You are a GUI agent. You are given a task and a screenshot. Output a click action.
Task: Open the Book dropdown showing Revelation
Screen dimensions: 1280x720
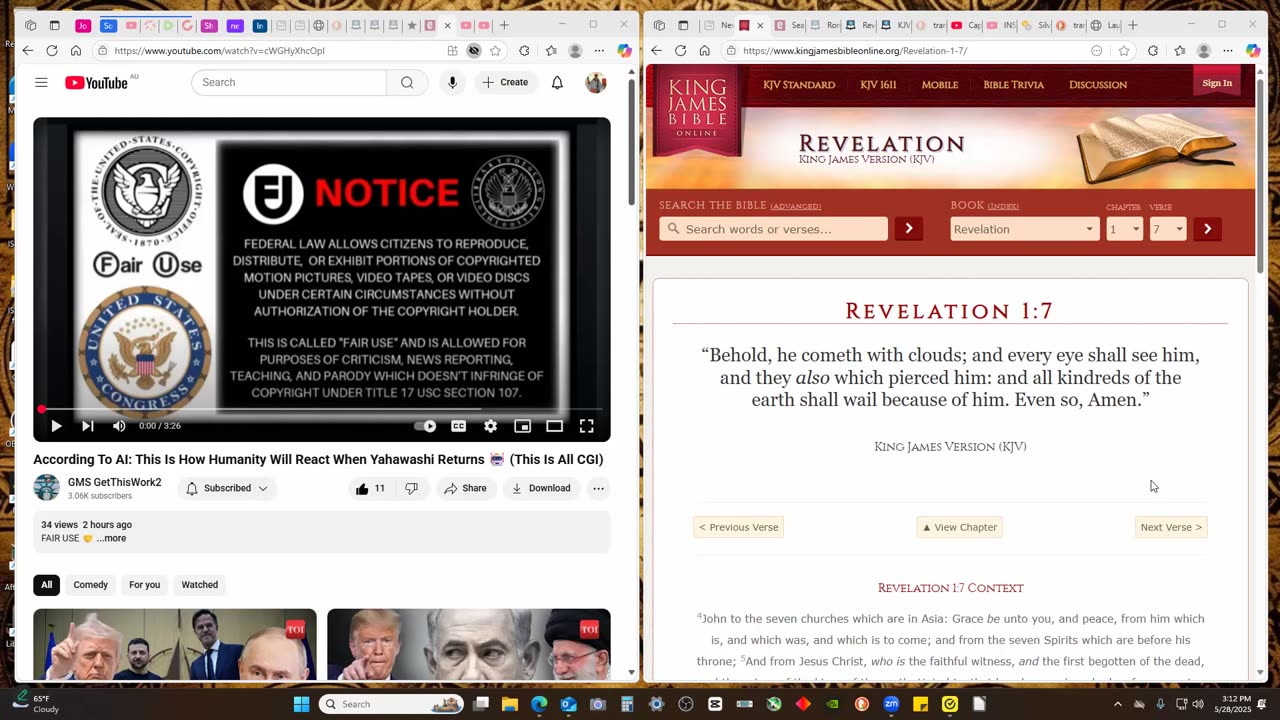pos(1024,229)
